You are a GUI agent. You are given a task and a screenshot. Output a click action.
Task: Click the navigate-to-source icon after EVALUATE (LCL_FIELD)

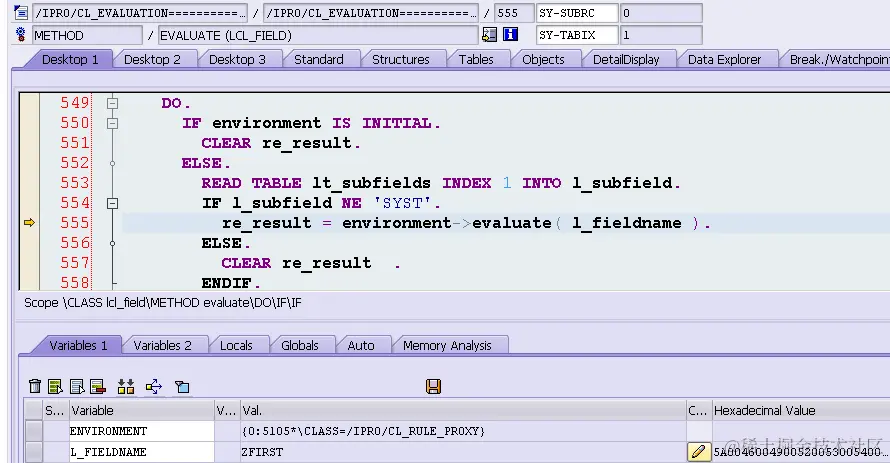coord(489,35)
